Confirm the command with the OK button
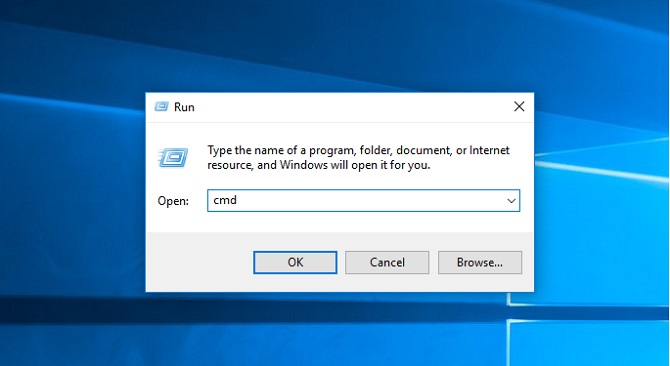 coord(295,262)
